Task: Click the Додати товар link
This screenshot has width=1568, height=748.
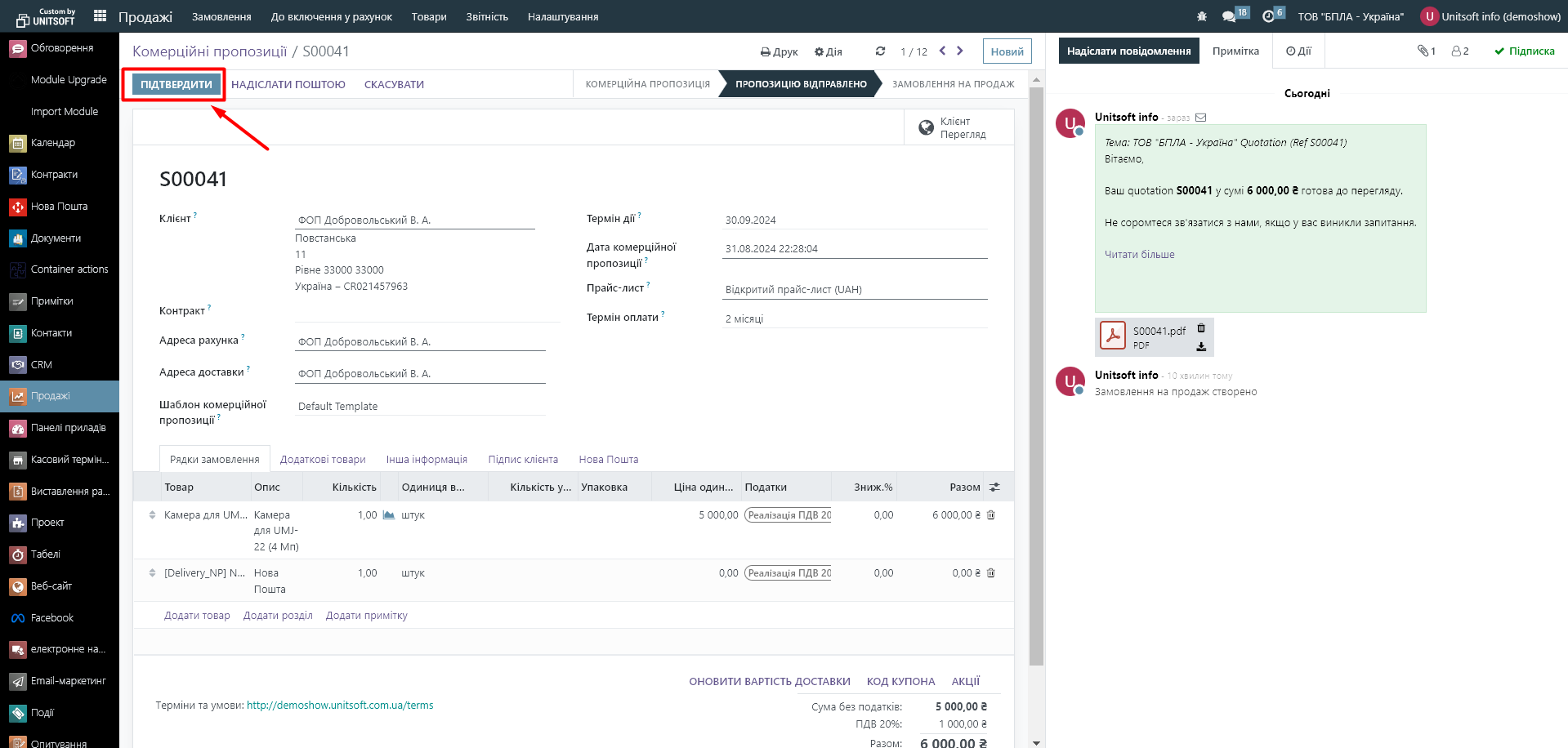Action: tap(197, 616)
